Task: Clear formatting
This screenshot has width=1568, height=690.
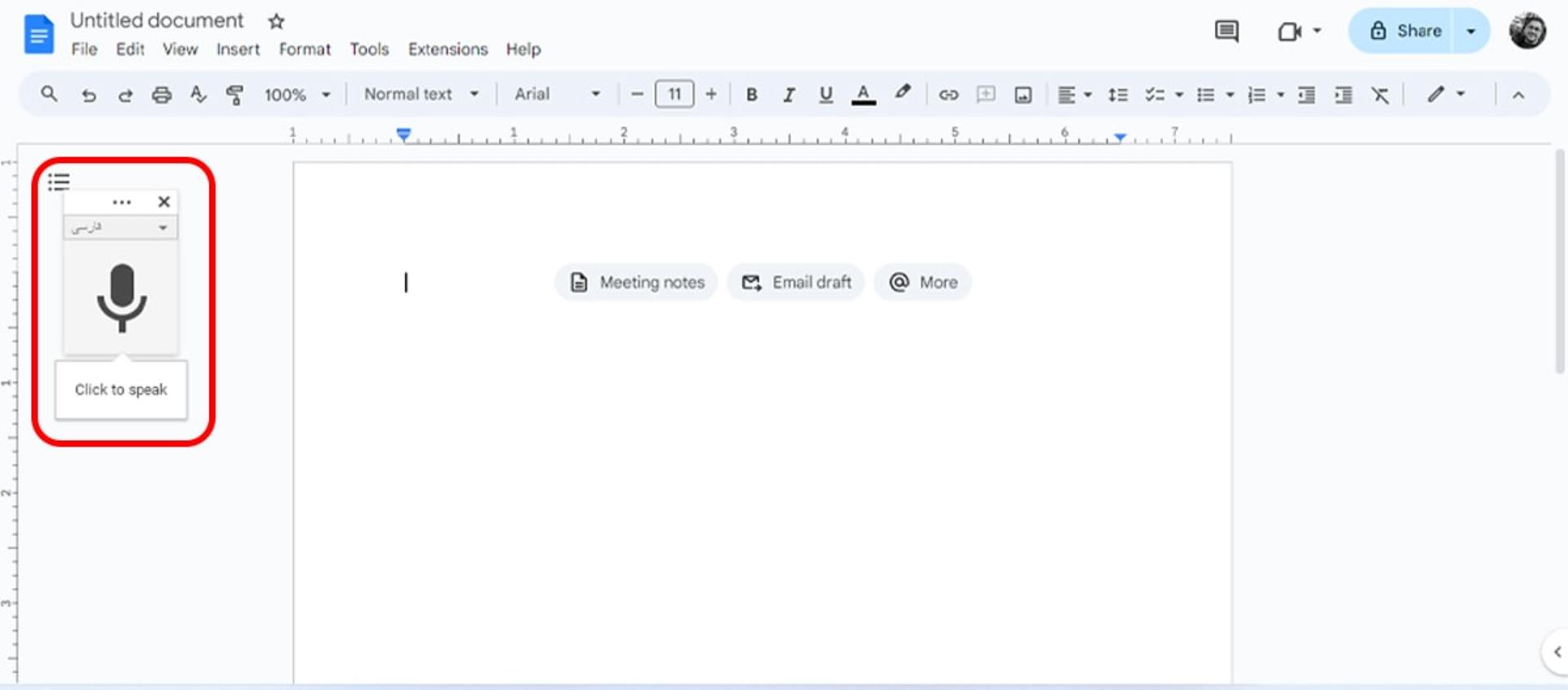Action: tap(1380, 95)
